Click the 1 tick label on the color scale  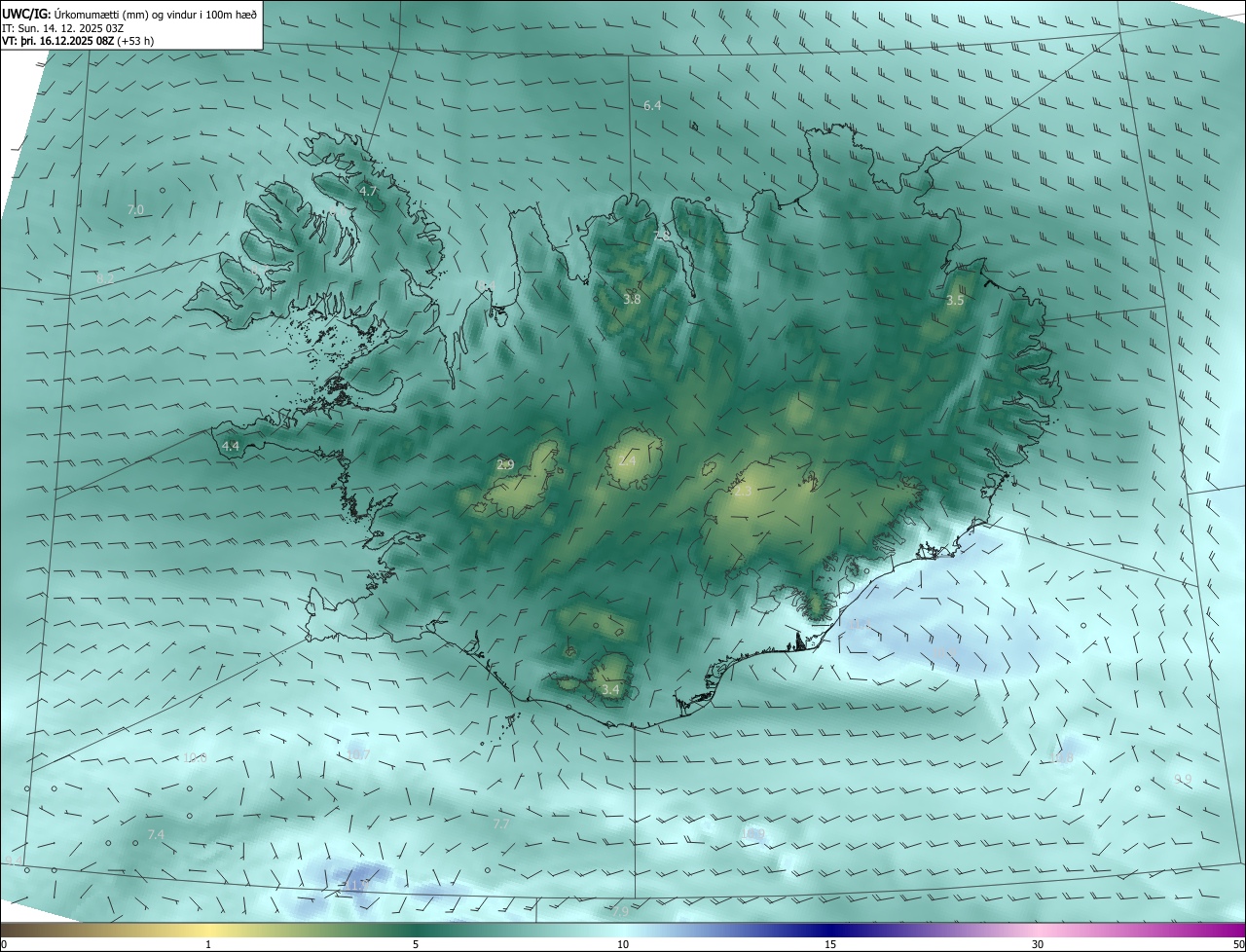(208, 944)
